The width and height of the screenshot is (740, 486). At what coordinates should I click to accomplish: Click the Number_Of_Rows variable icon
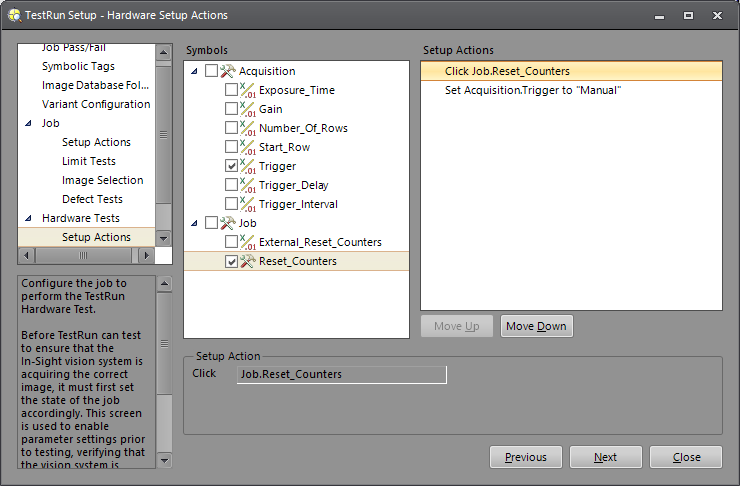[248, 128]
